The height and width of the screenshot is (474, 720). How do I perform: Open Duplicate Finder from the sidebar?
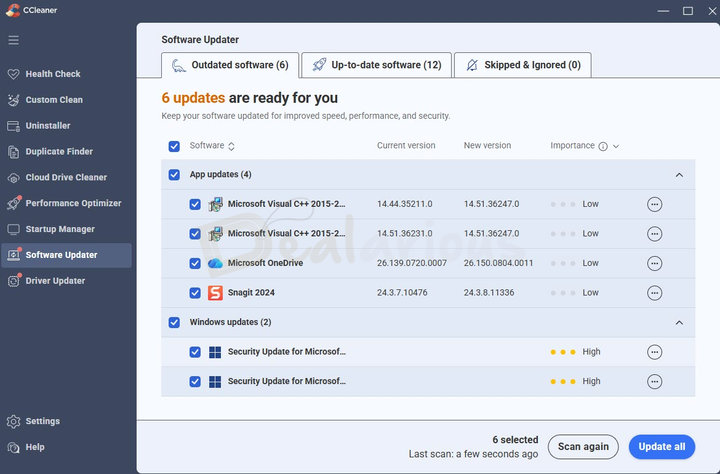coord(67,152)
